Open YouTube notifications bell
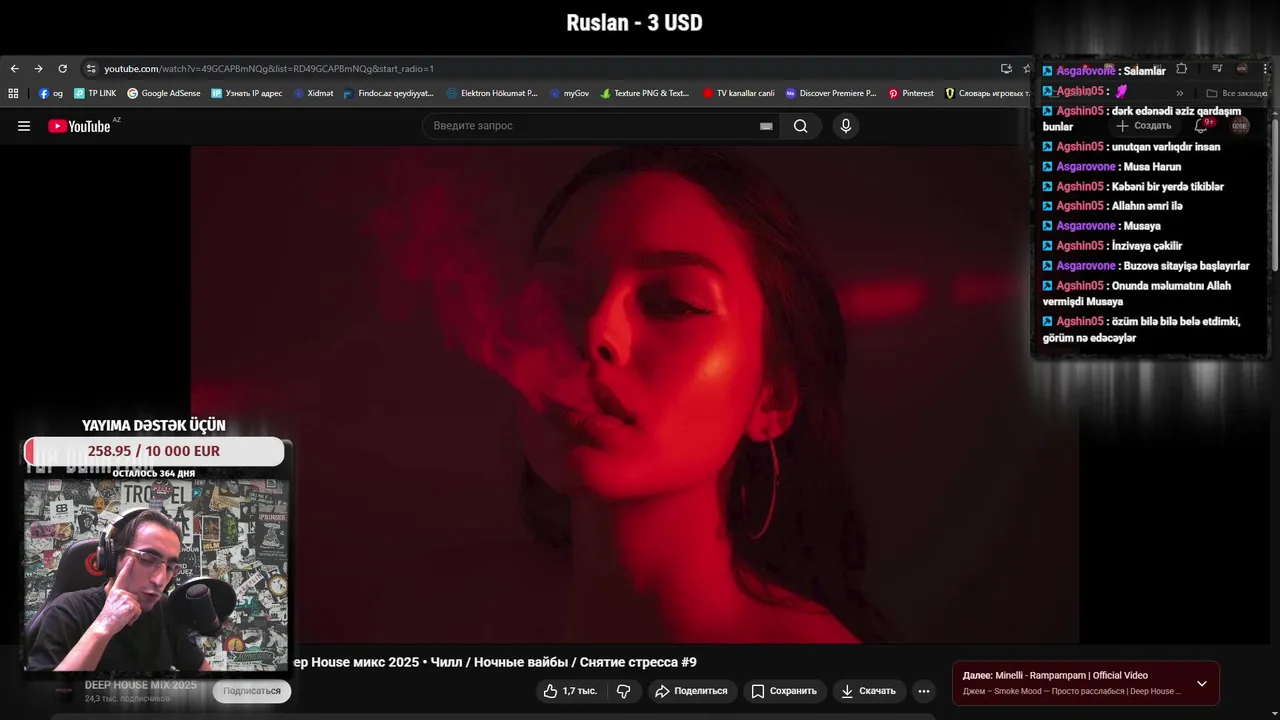This screenshot has height=720, width=1280. [1202, 126]
